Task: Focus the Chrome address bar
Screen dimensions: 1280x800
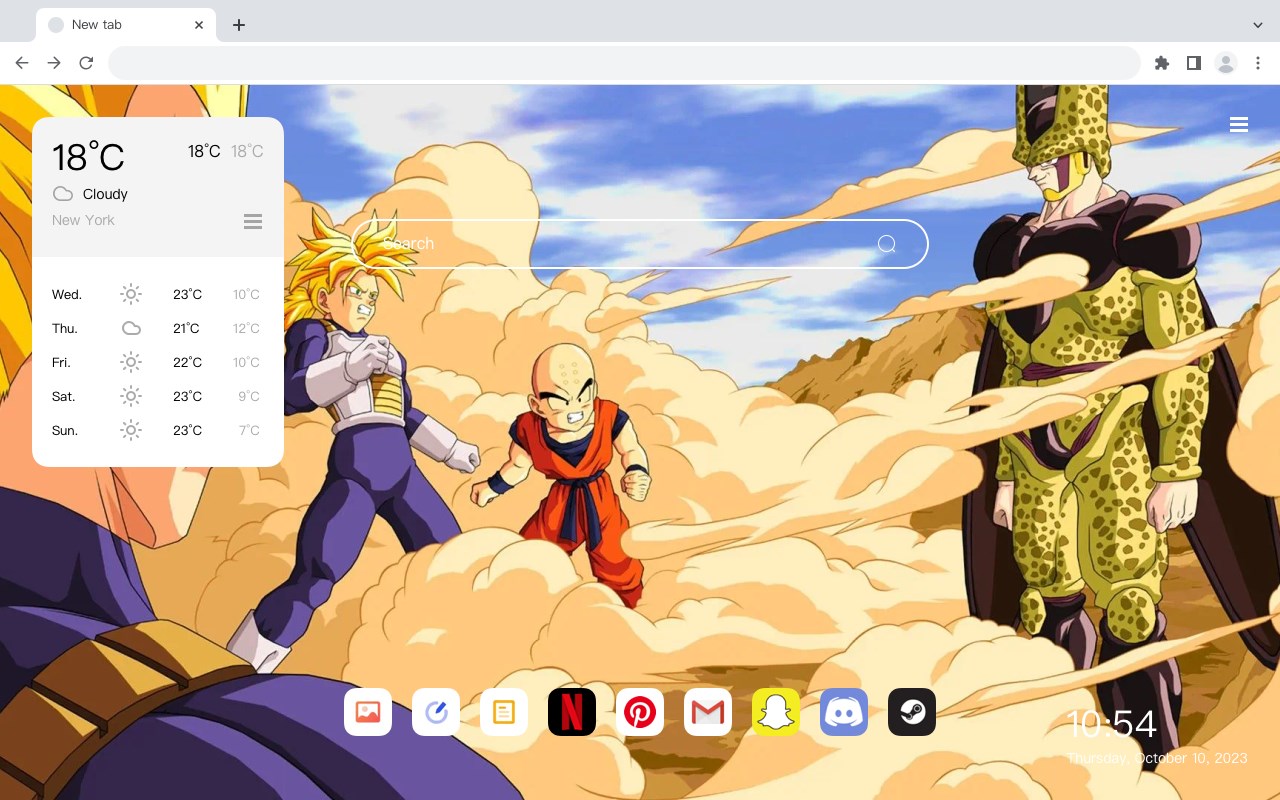Action: [x=624, y=63]
